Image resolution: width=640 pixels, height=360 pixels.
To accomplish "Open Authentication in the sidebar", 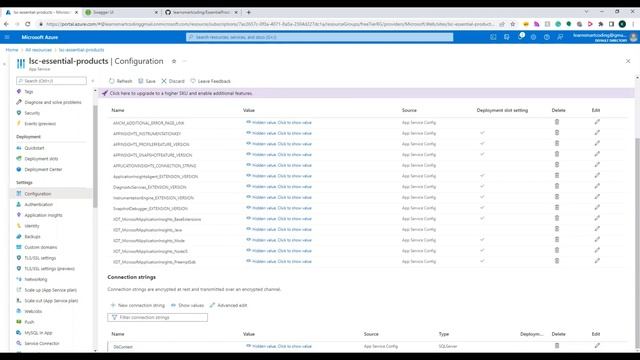I will [39, 204].
